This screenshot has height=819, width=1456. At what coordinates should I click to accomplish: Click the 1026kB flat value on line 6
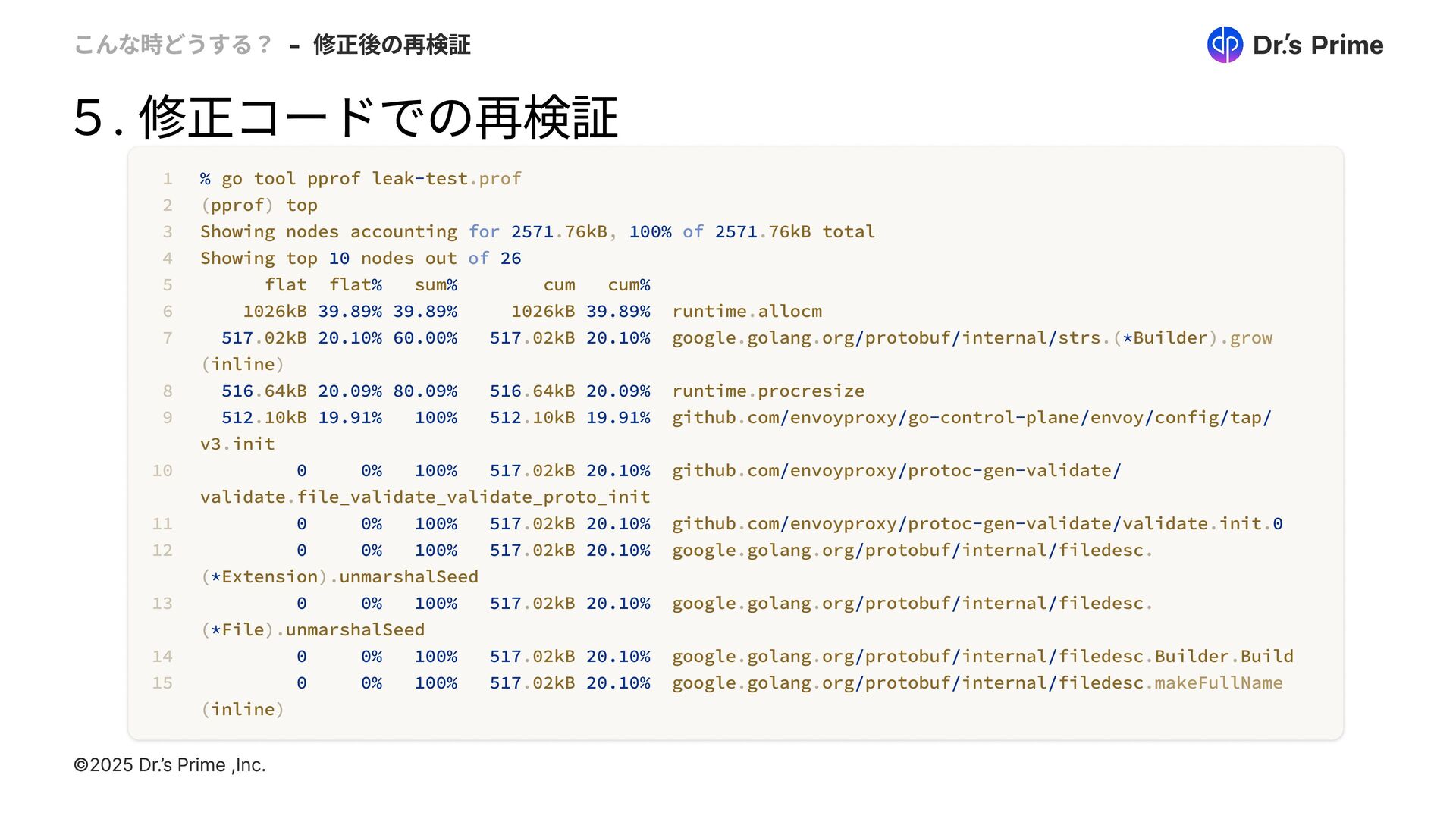tap(275, 312)
